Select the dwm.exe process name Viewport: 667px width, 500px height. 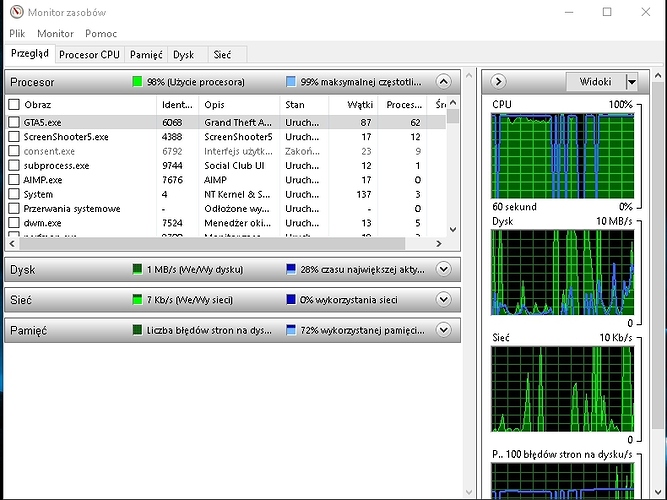(42, 223)
